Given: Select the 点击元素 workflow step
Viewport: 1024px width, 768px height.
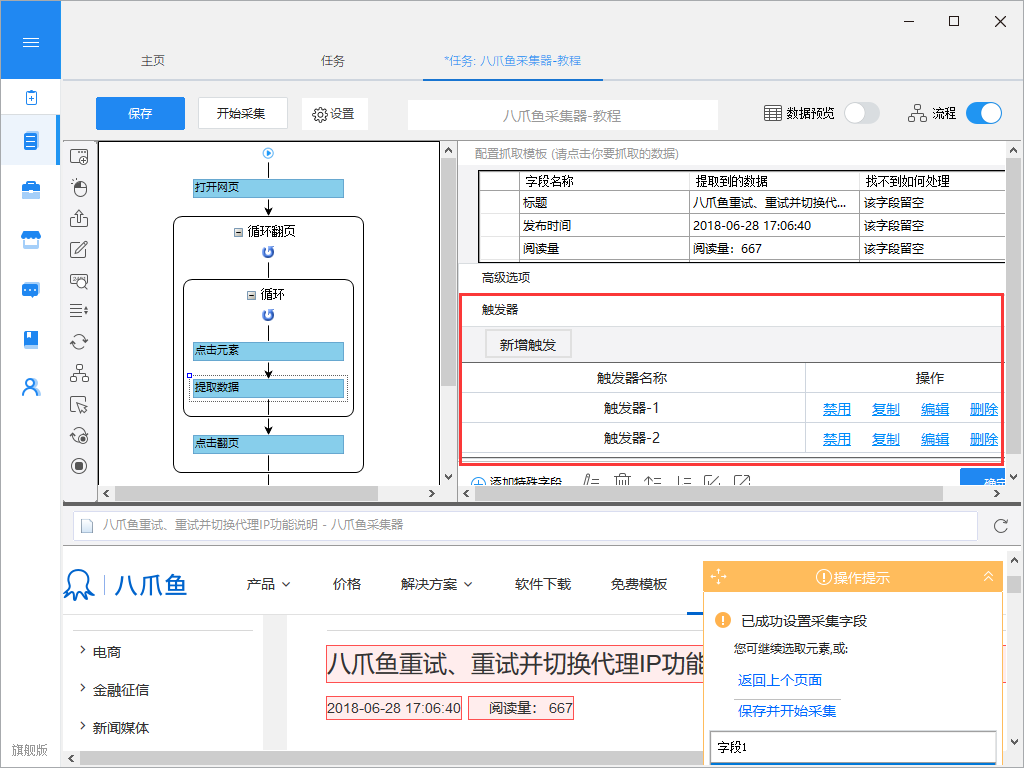Looking at the screenshot, I should click(268, 351).
